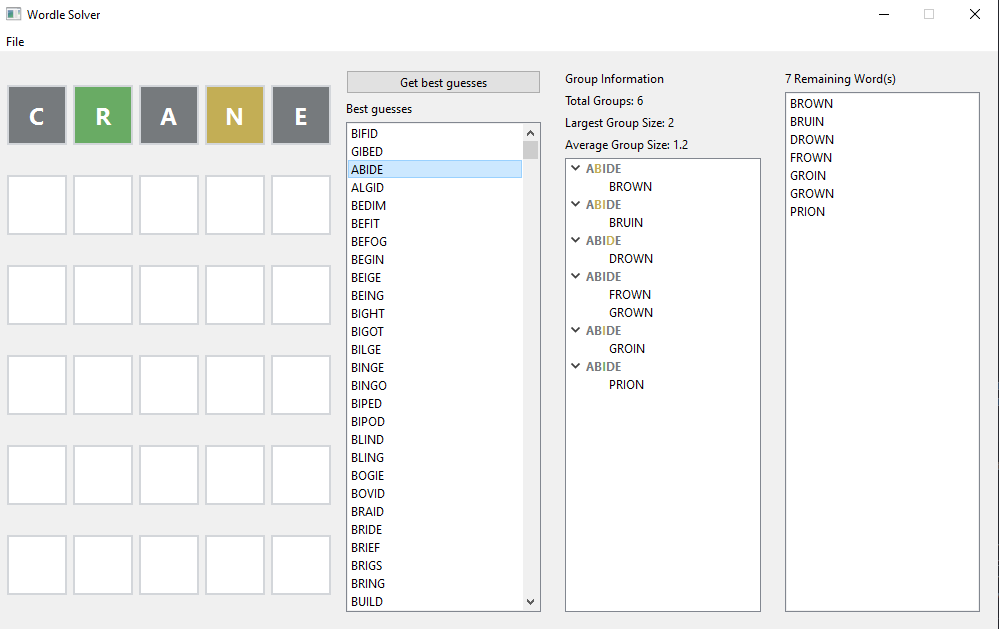Viewport: 999px width, 629px height.
Task: Click the gray E letter tile
Action: click(301, 115)
